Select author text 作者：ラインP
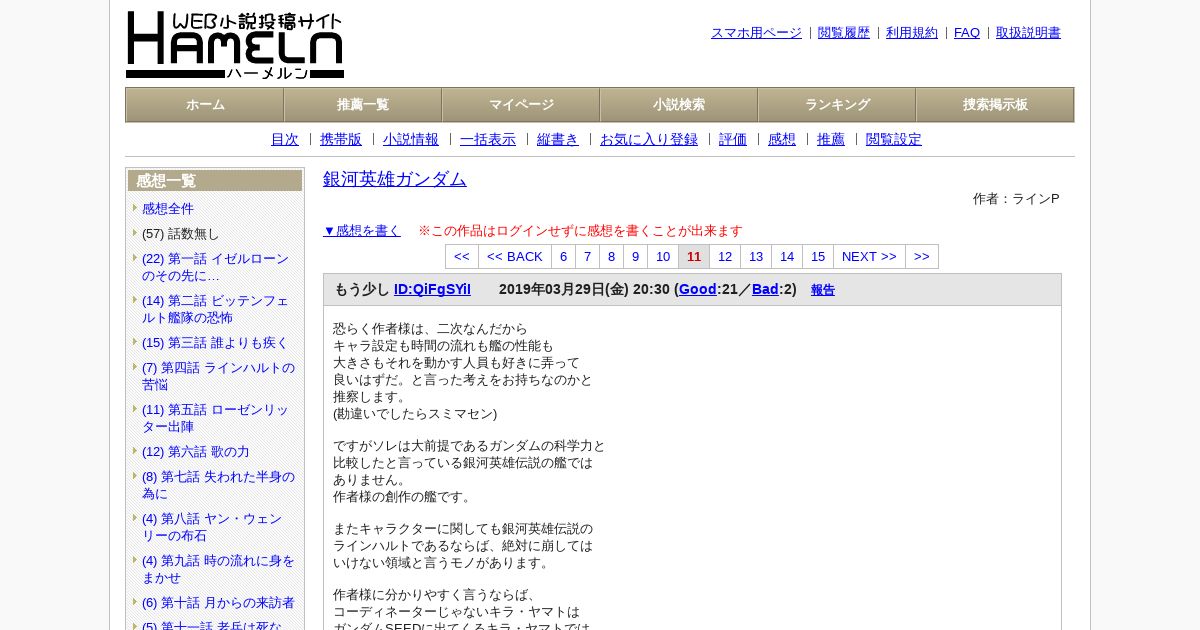 1016,199
